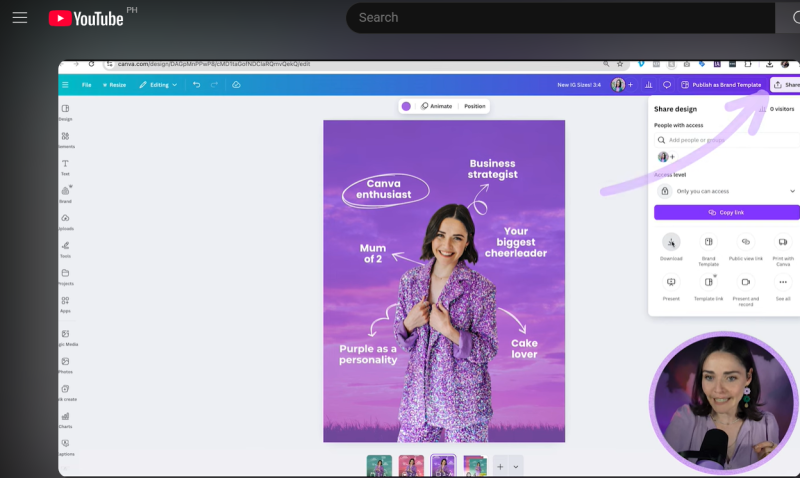Expand the Editing mode dropdown
The image size is (800, 478).
(x=158, y=85)
